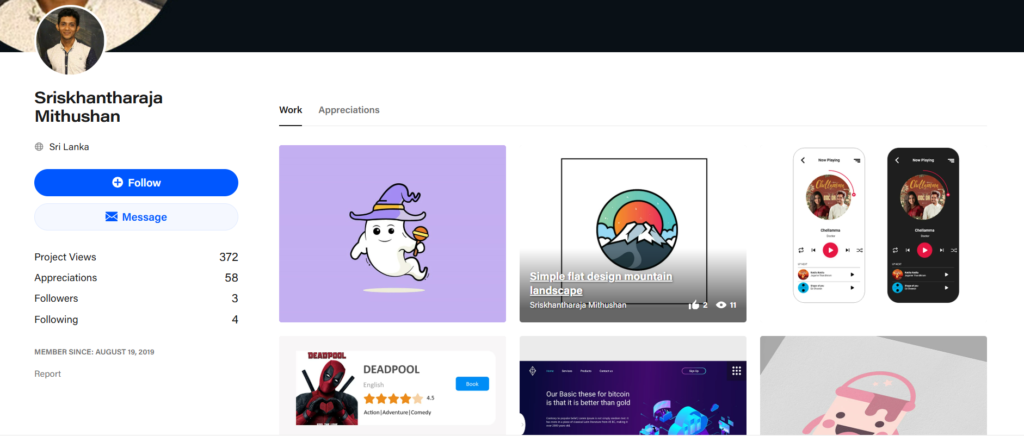Open the ghost wizard illustration project
This screenshot has width=1024, height=436.
point(392,234)
